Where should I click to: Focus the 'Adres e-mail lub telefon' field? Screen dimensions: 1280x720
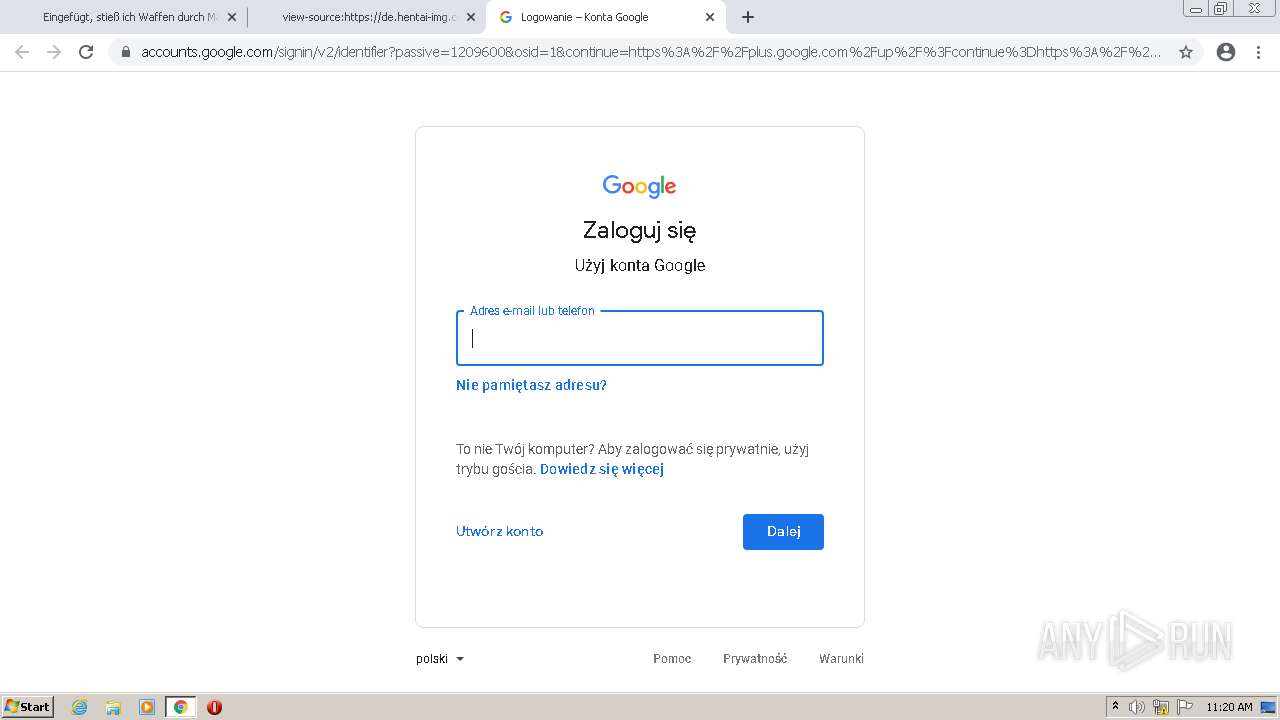pyautogui.click(x=640, y=338)
